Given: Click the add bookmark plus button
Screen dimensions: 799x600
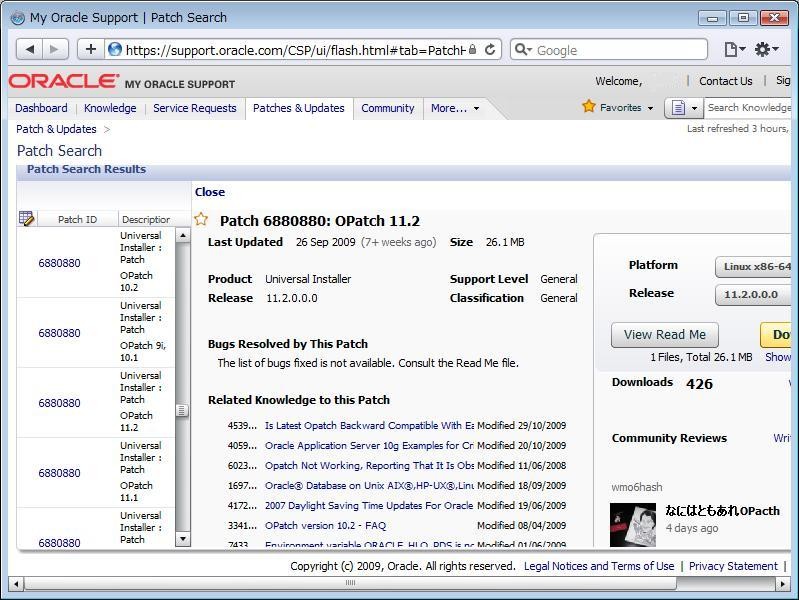Looking at the screenshot, I should click(91, 49).
